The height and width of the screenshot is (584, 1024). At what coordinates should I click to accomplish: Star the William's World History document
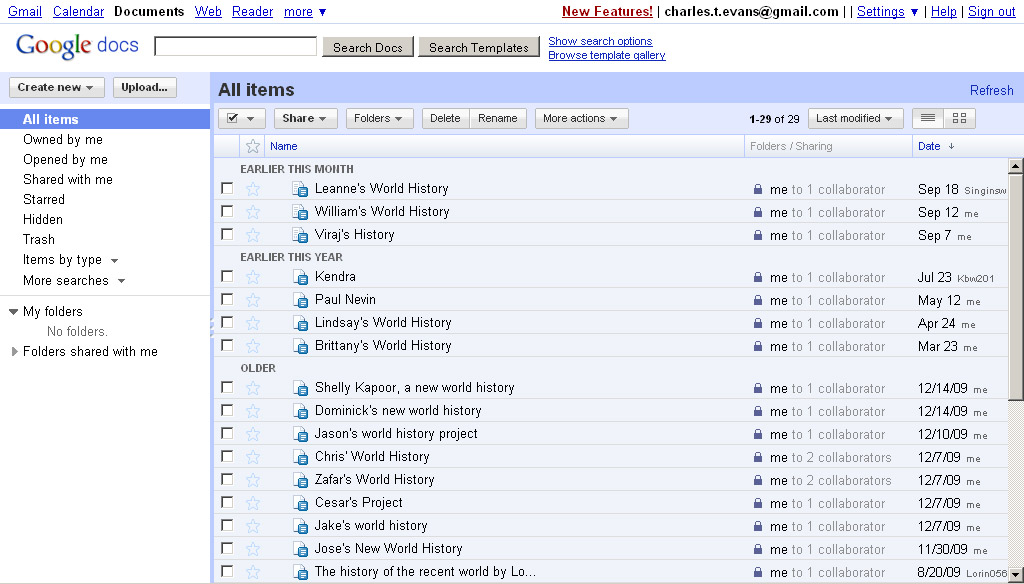pos(253,212)
